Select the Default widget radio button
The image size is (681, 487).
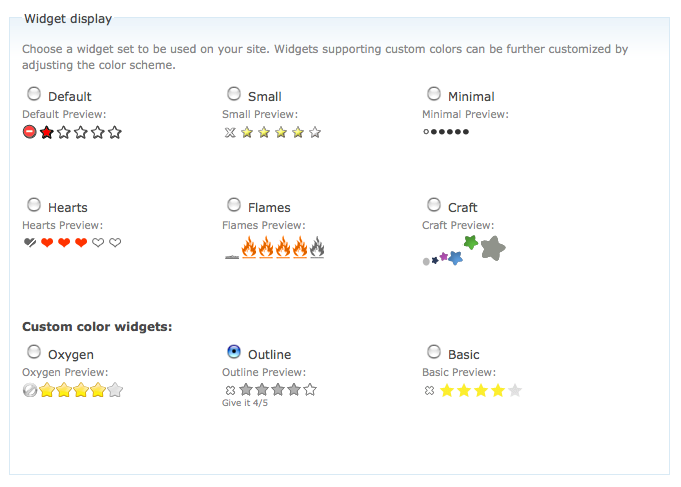tap(34, 94)
